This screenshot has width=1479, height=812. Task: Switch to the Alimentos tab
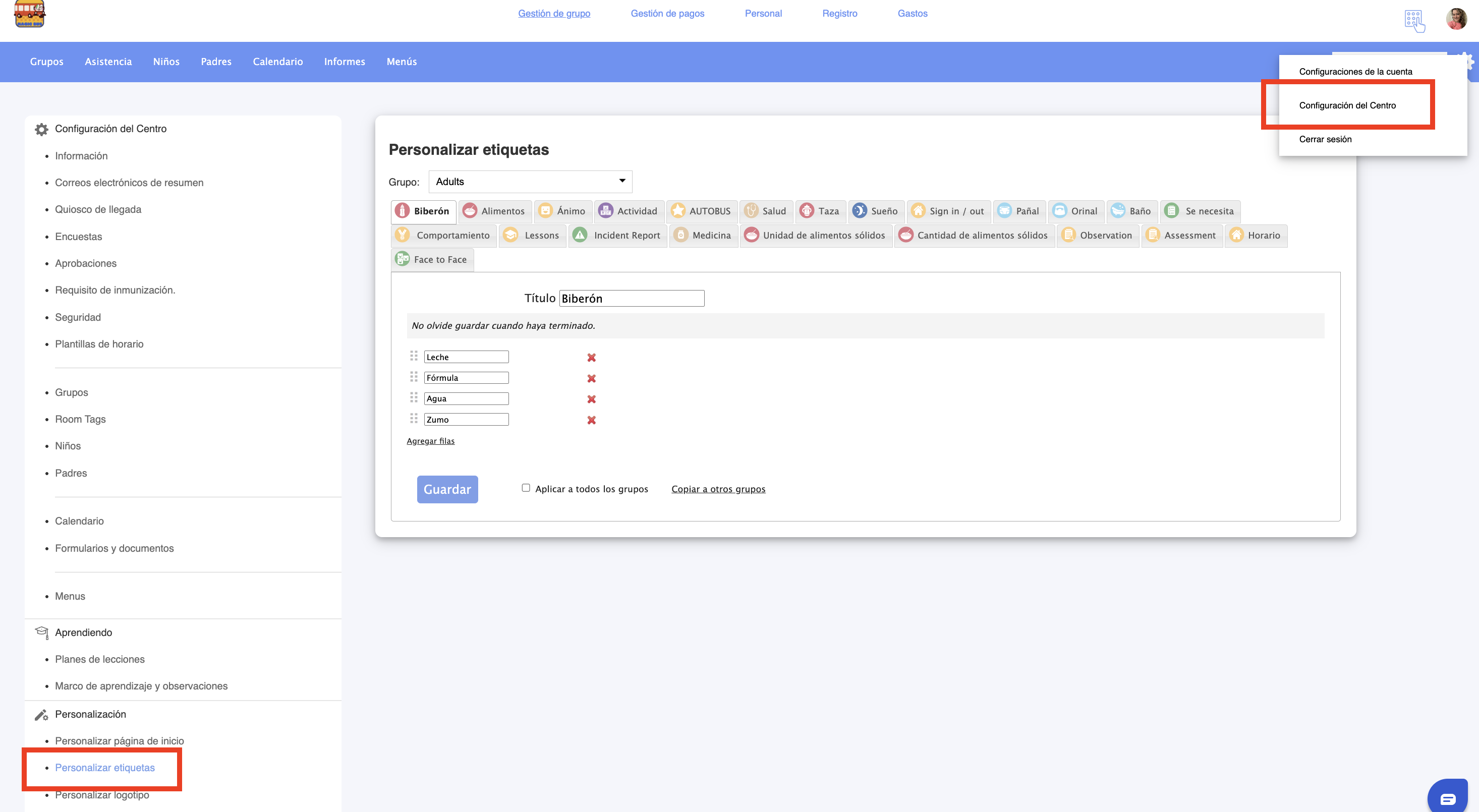click(494, 211)
